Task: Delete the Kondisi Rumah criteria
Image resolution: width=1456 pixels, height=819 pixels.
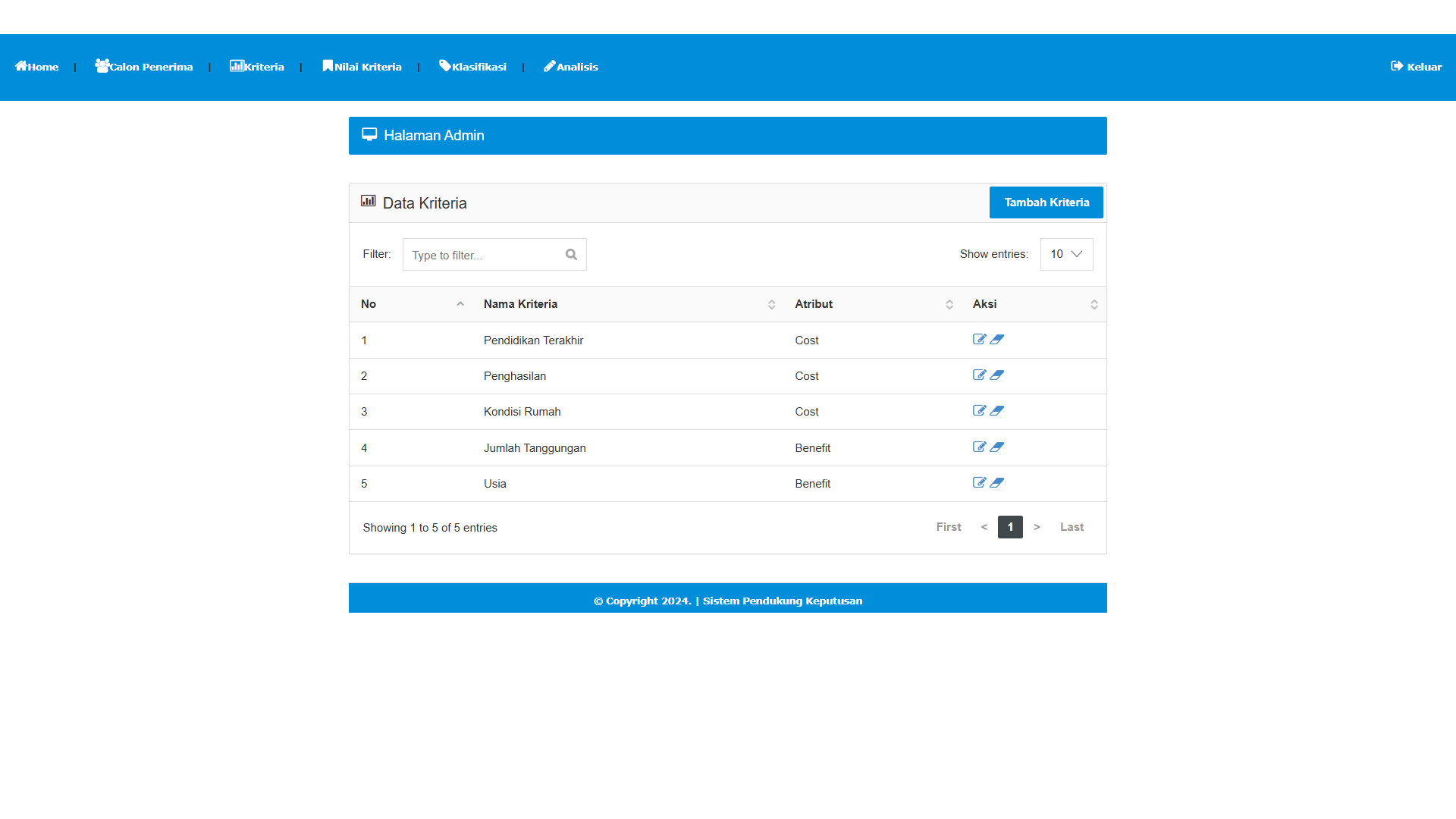Action: click(997, 411)
